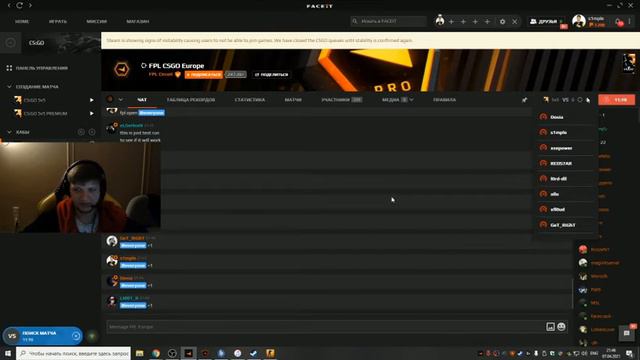
Task: Open the МАГАЗИН menu item
Action: [x=138, y=21]
